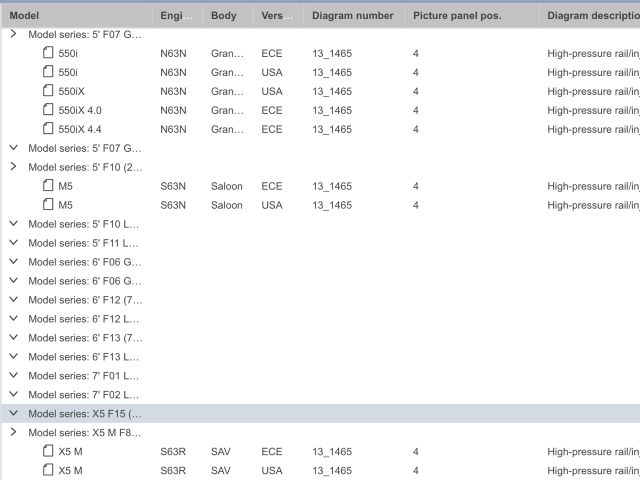Toggle the chevron for Model series 5' F10 (2...
Viewport: 640px width, 480px height.
pyautogui.click(x=14, y=167)
